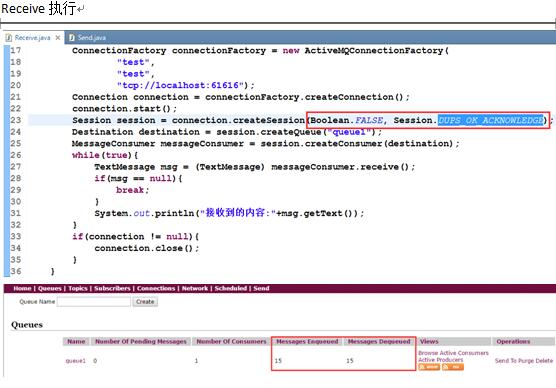Viewport: 556px width, 388px height.
Task: Open the Browse link for queue1
Action: [x=427, y=353]
